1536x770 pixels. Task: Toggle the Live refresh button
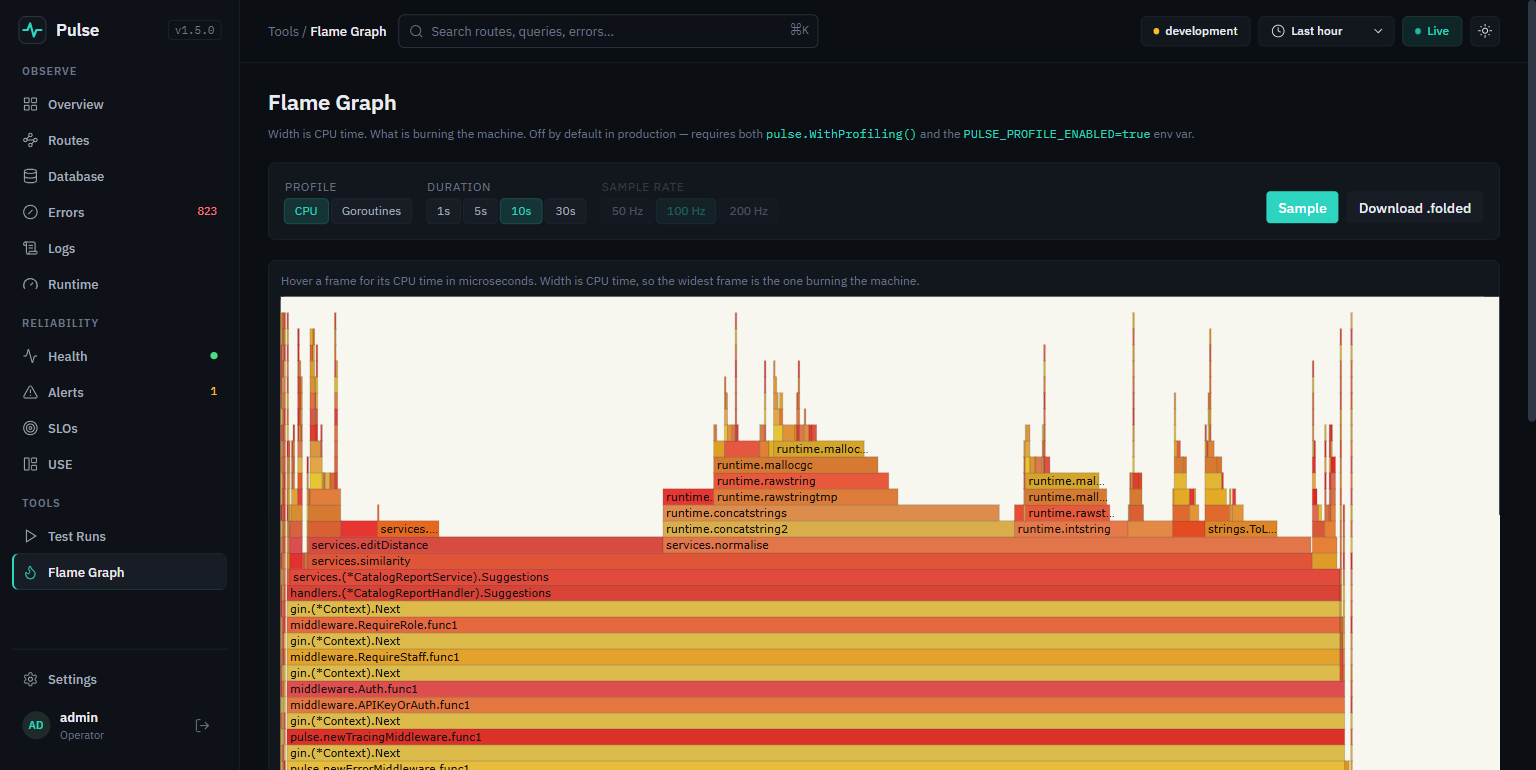[x=1432, y=31]
